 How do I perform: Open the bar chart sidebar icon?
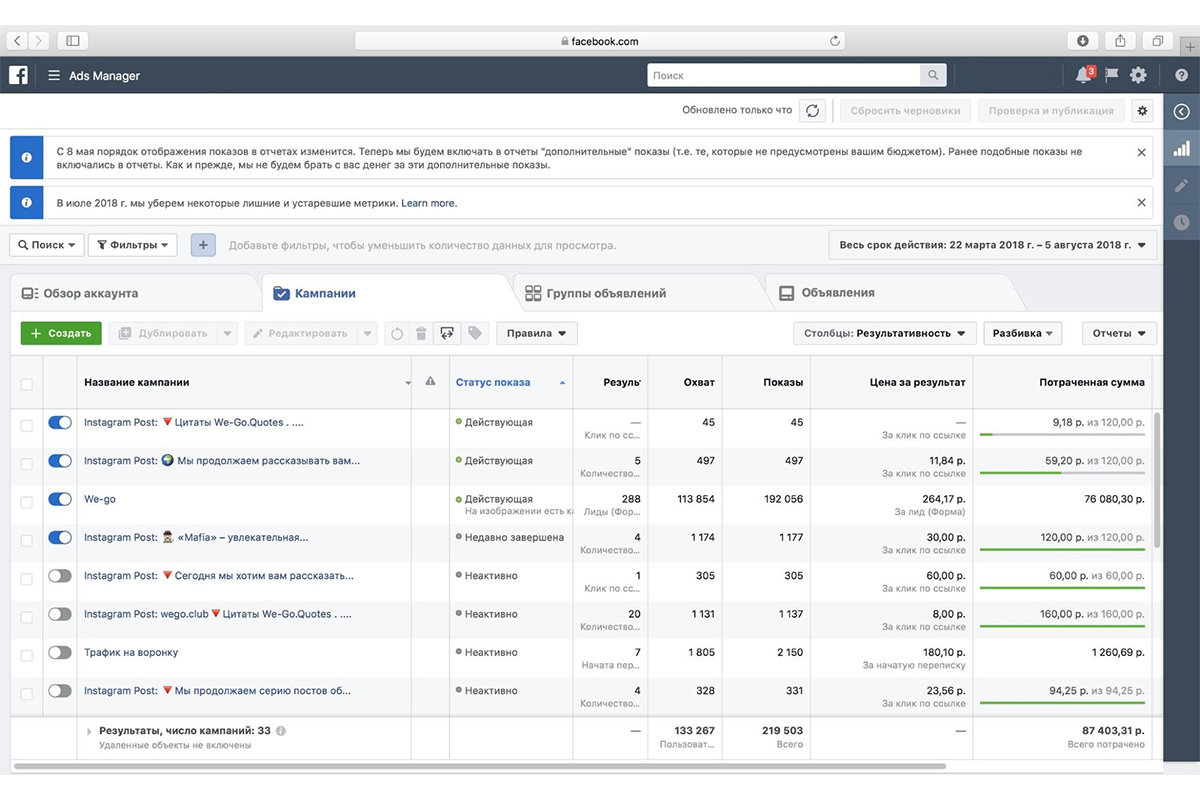1181,149
